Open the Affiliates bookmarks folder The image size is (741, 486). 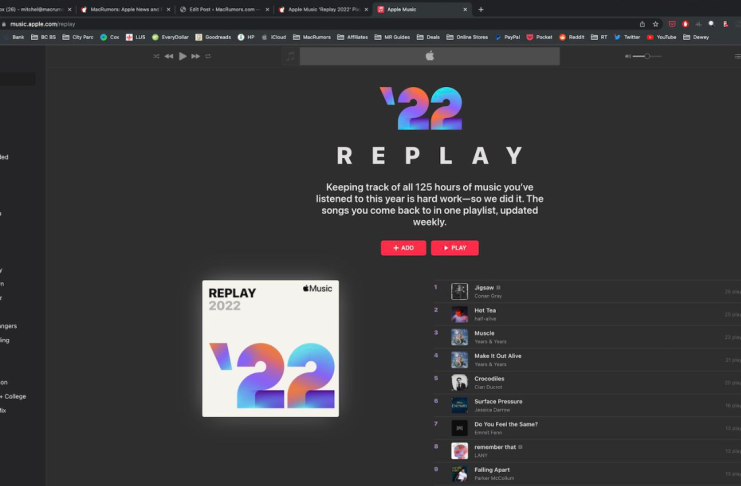(352, 37)
